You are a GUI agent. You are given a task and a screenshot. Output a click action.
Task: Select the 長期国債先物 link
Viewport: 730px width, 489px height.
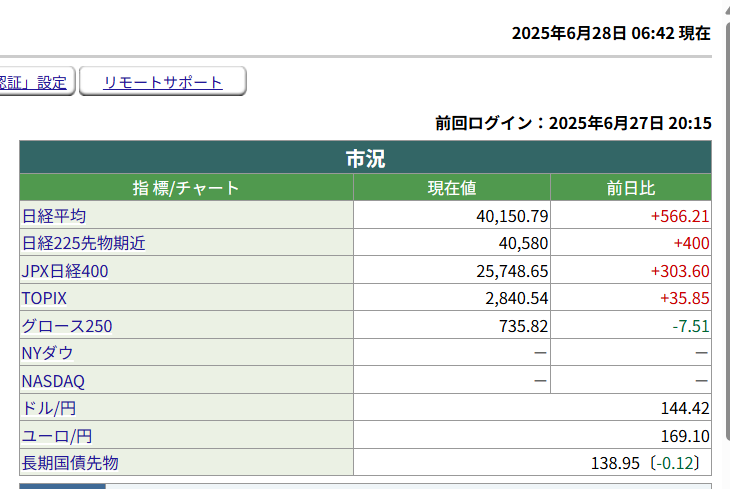tap(70, 463)
